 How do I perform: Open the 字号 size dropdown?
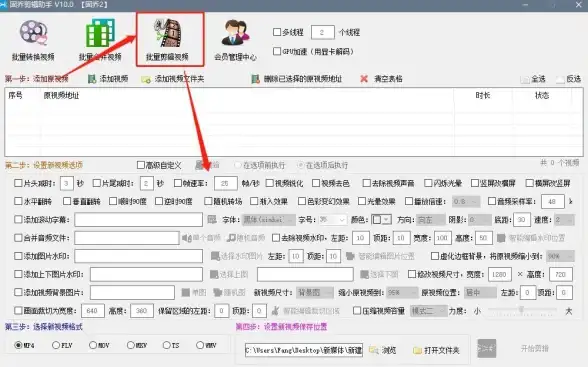[332, 220]
